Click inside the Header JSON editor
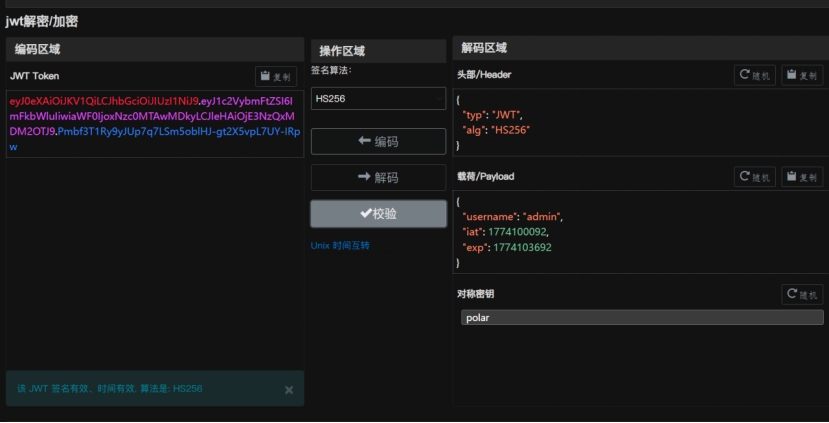The width and height of the screenshot is (829, 423). tap(640, 123)
